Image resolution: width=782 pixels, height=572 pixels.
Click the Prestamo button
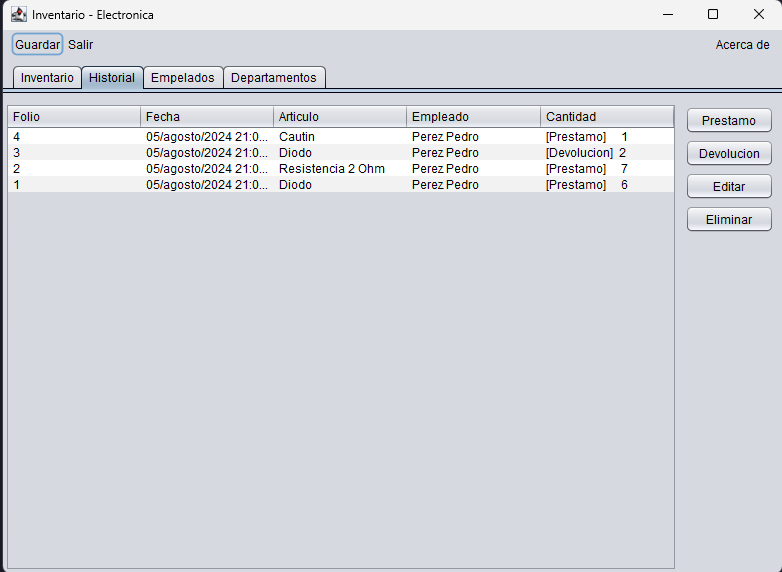pos(729,120)
